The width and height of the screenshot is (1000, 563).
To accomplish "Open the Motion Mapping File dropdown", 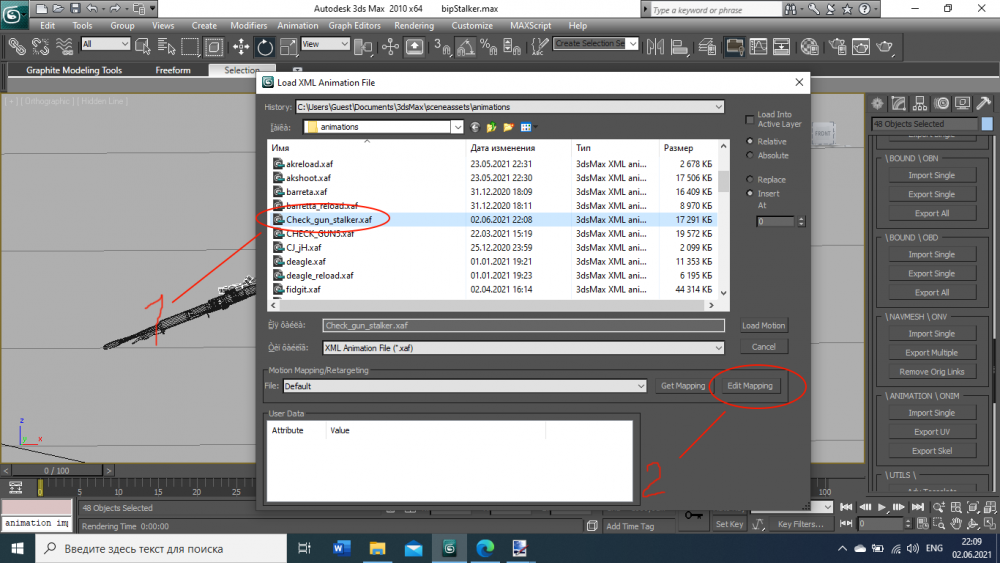I will pos(640,386).
